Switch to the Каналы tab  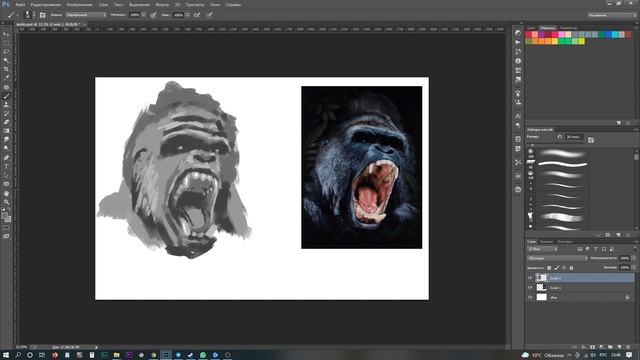click(546, 242)
